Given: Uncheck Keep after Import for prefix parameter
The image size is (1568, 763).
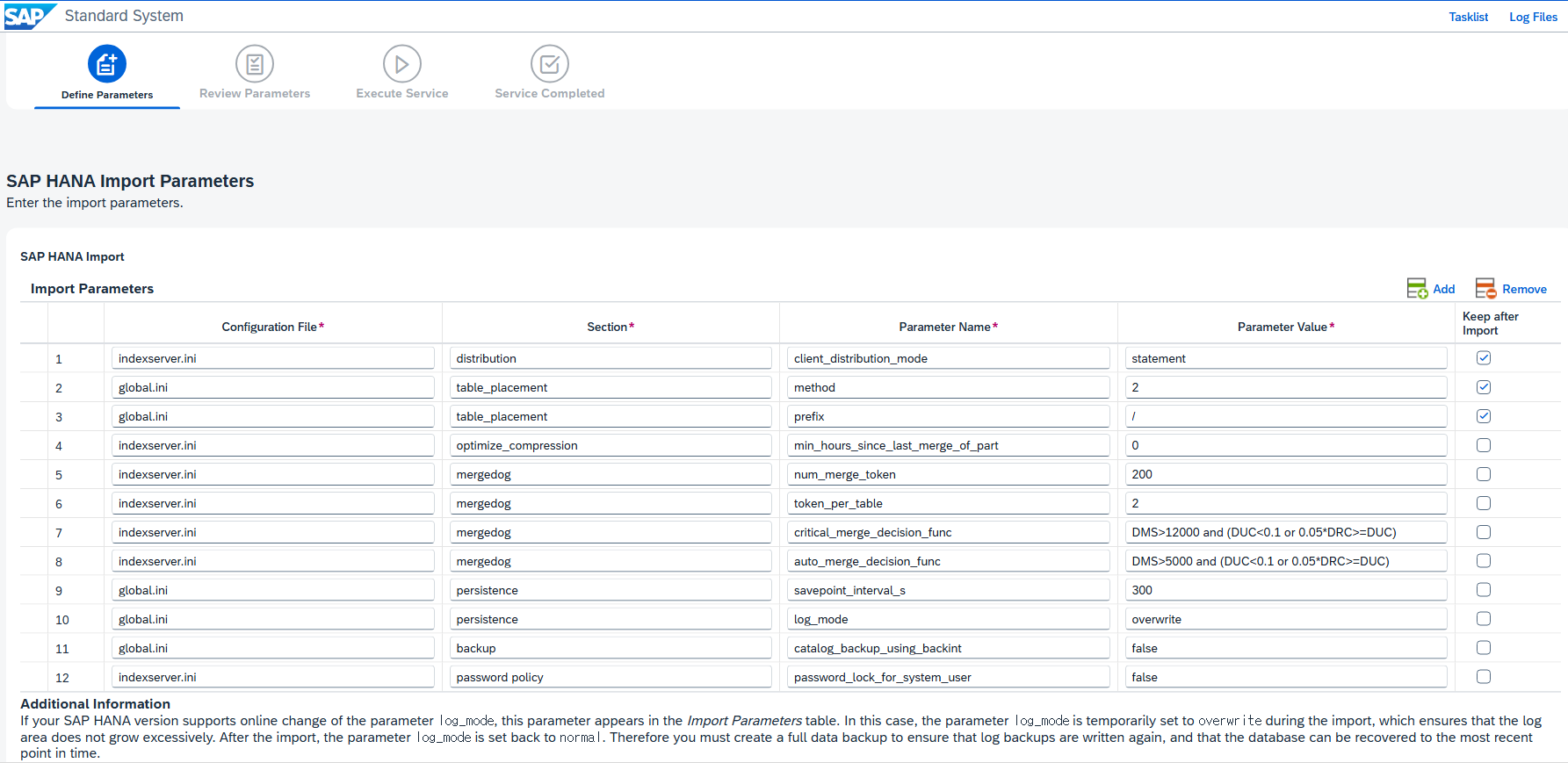Looking at the screenshot, I should coord(1484,416).
